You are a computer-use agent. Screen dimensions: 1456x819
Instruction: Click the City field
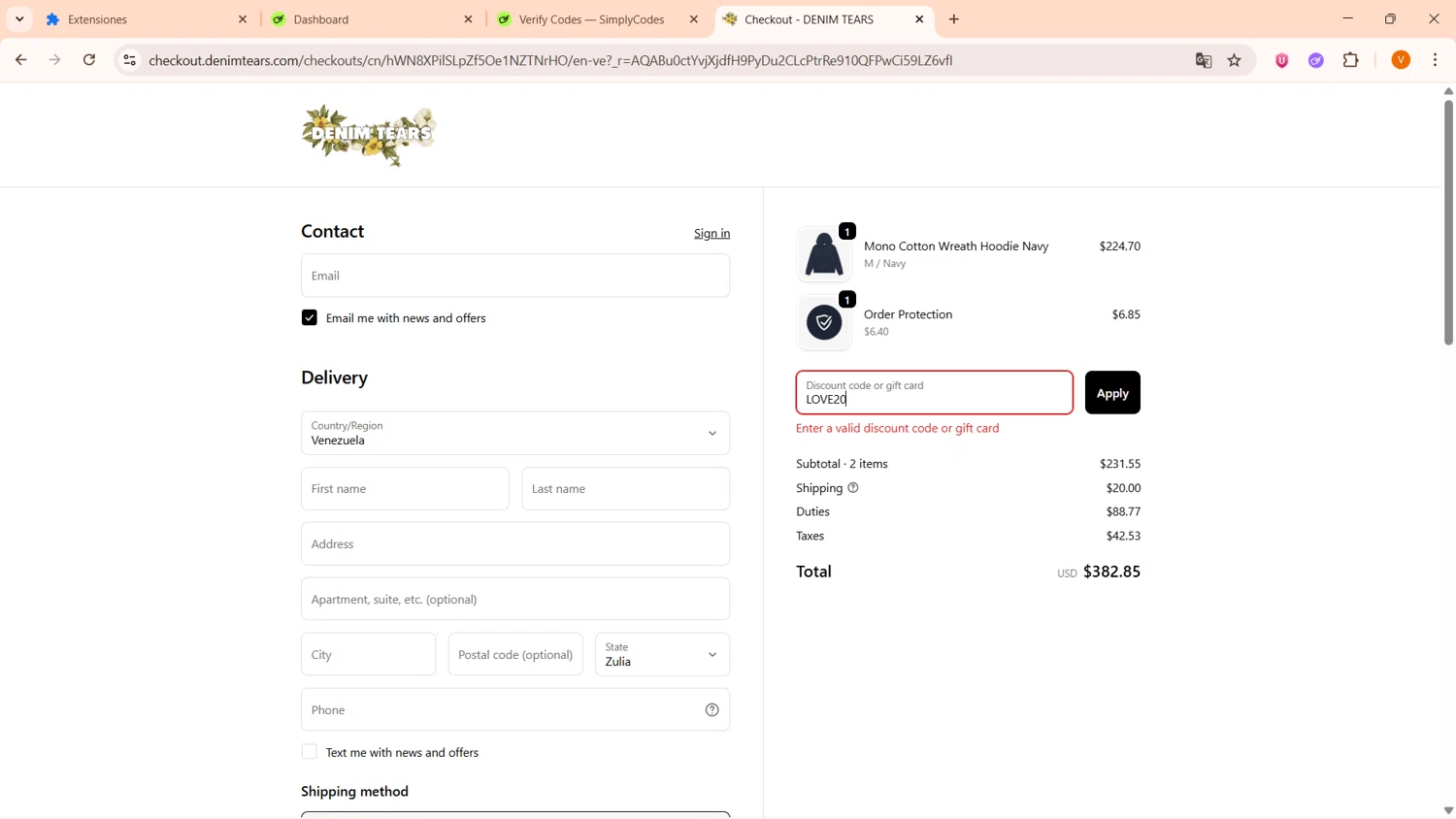pos(368,654)
